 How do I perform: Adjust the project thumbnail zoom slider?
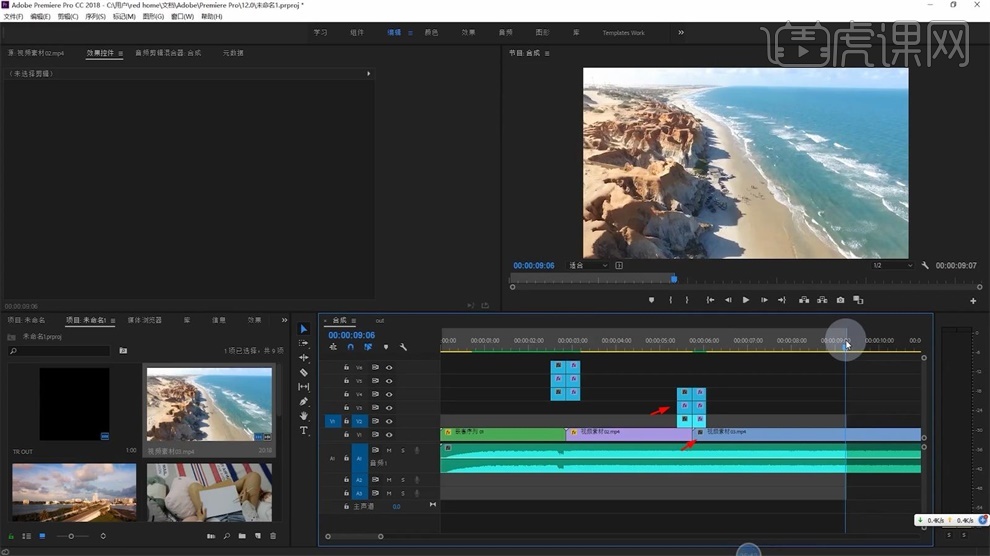coord(71,536)
